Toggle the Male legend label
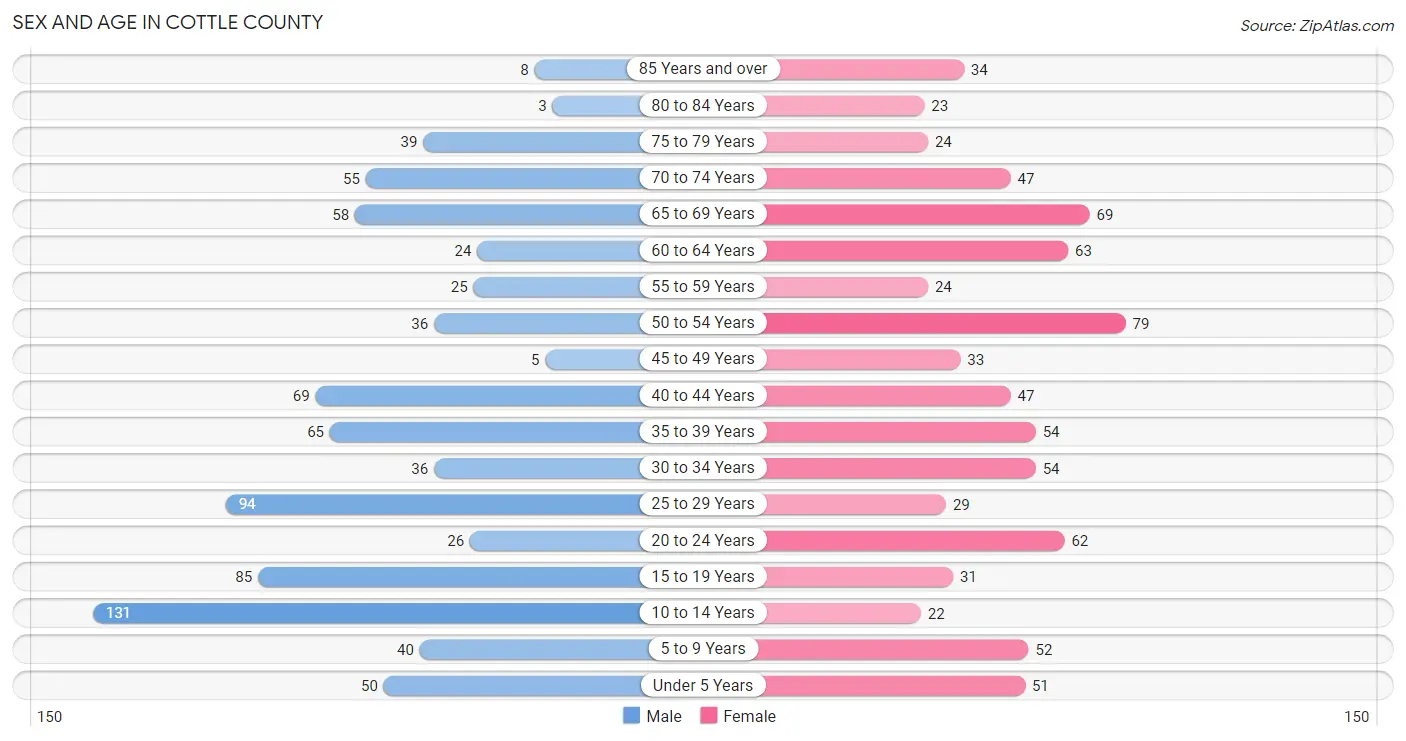The height and width of the screenshot is (741, 1406). 664,716
